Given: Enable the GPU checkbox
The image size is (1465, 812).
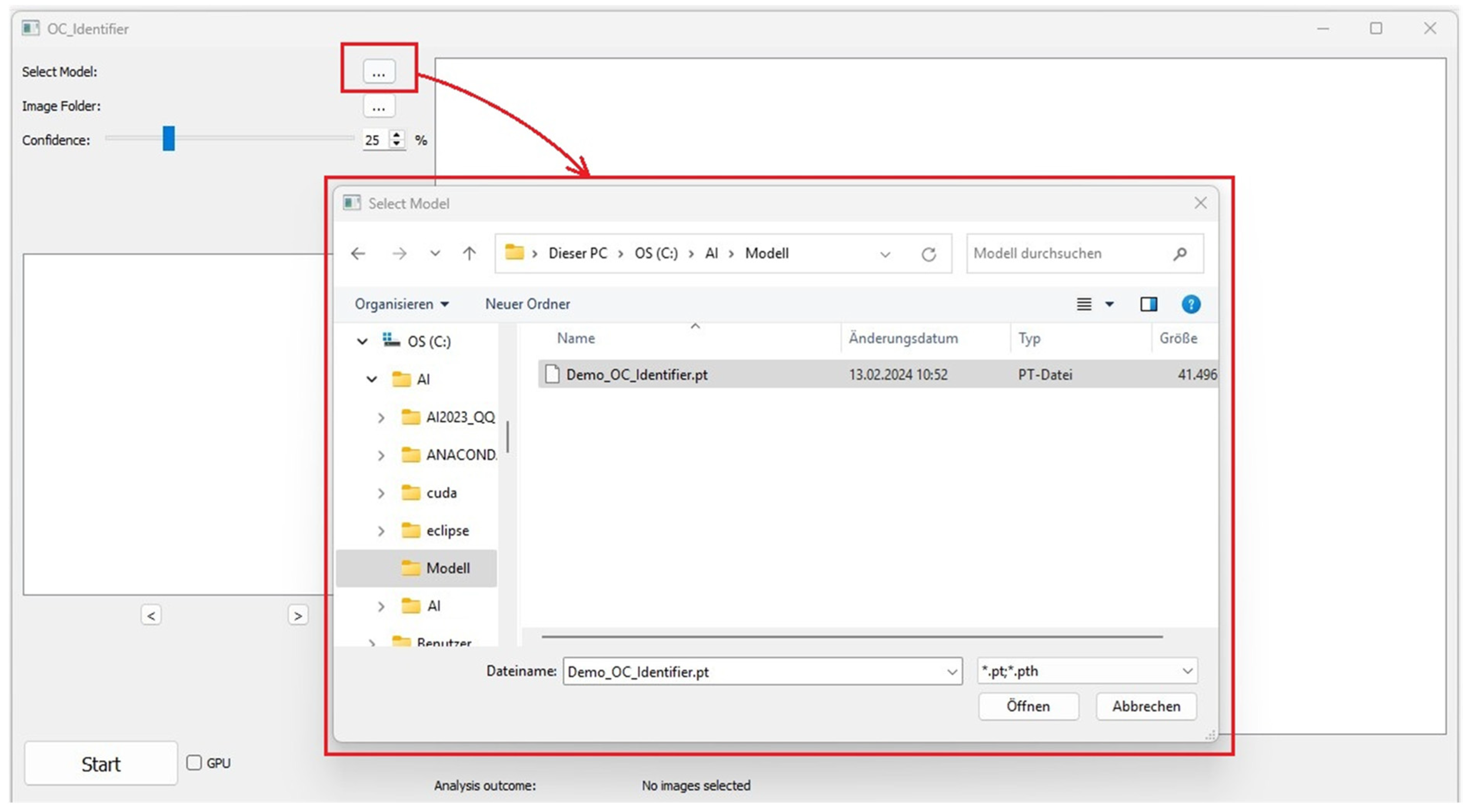Looking at the screenshot, I should point(195,762).
